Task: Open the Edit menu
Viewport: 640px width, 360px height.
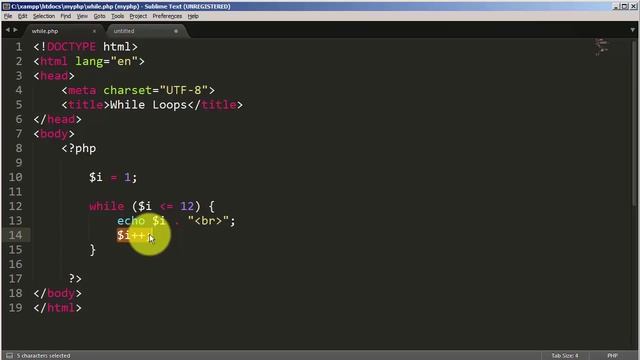Action: click(22, 16)
